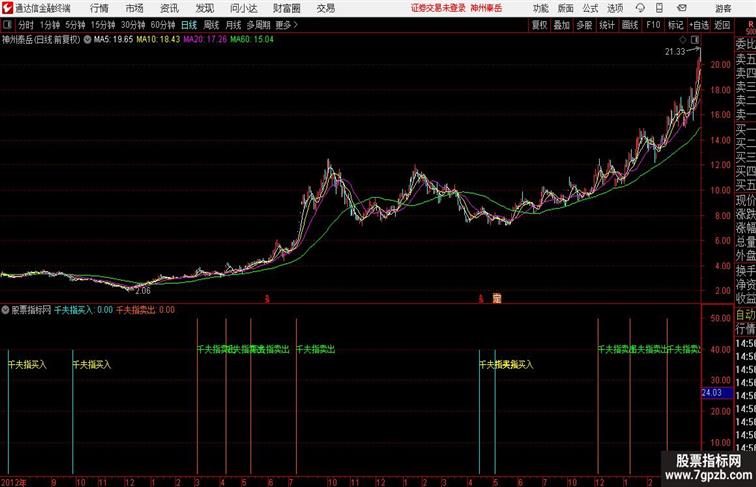756x487 pixels.
Task: Open the 自动 tab in right sidebar
Action: click(x=745, y=315)
